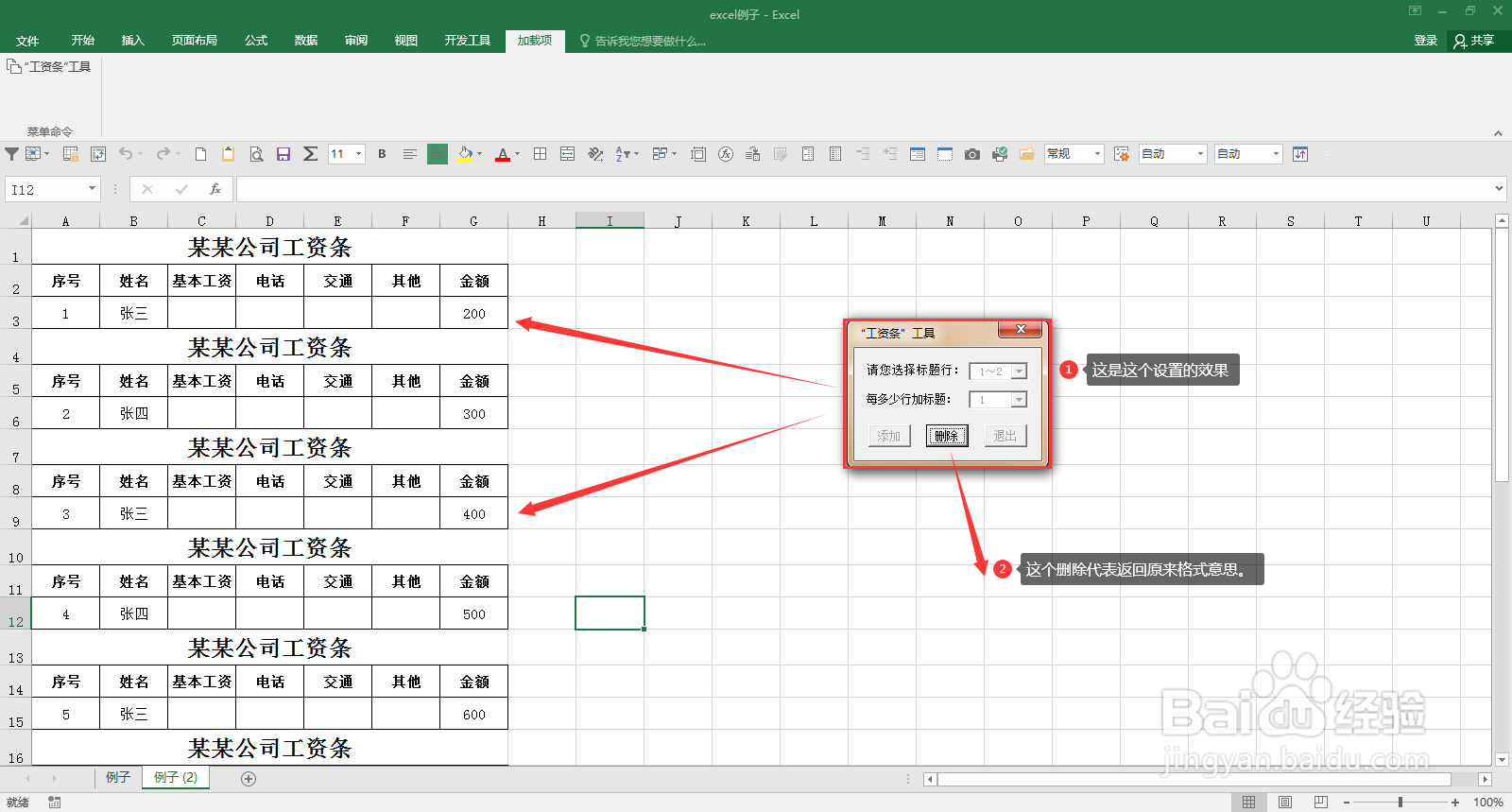Click into the formula bar input
Viewport: 1512px width, 812px height.
pyautogui.click(x=865, y=189)
